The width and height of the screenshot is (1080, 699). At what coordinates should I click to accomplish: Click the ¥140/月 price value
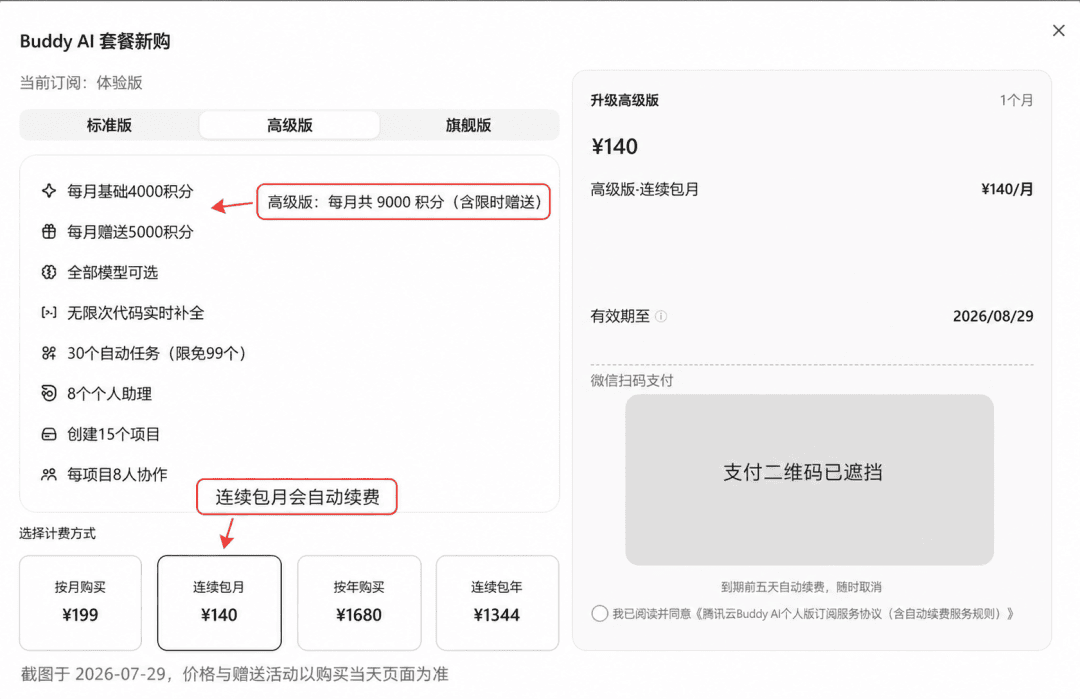pyautogui.click(x=1007, y=189)
